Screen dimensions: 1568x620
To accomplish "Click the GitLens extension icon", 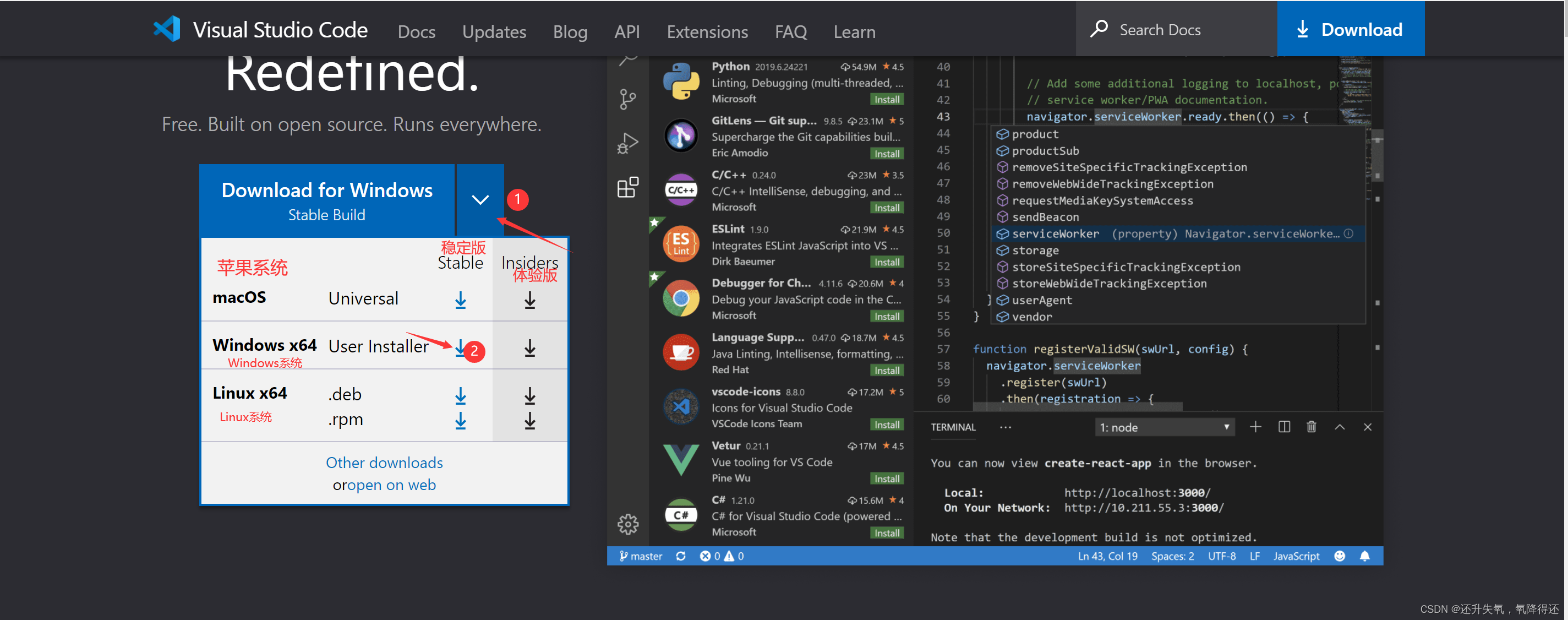I will [680, 135].
